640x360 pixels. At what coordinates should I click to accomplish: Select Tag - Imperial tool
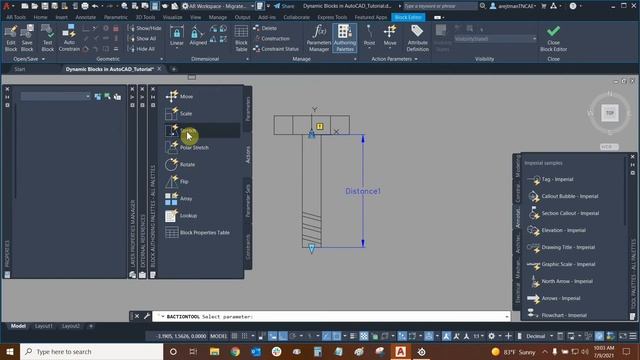pos(551,179)
